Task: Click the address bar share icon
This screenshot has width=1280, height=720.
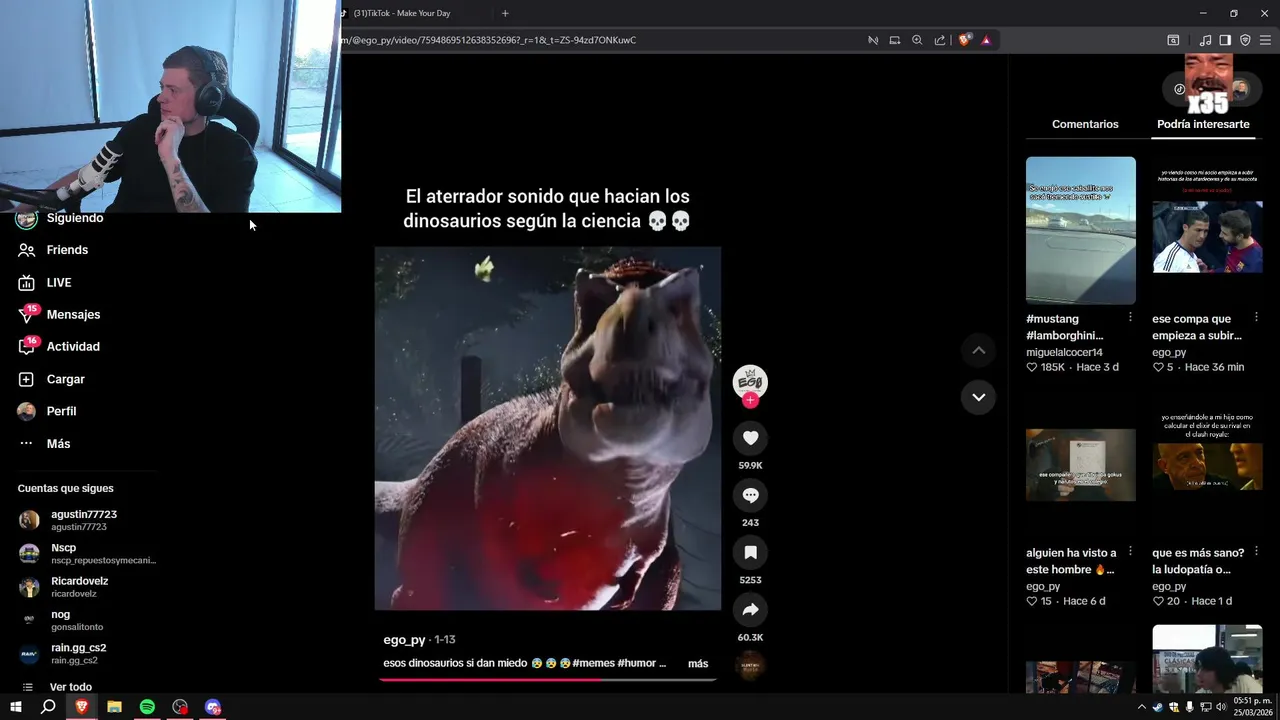Action: coord(940,40)
